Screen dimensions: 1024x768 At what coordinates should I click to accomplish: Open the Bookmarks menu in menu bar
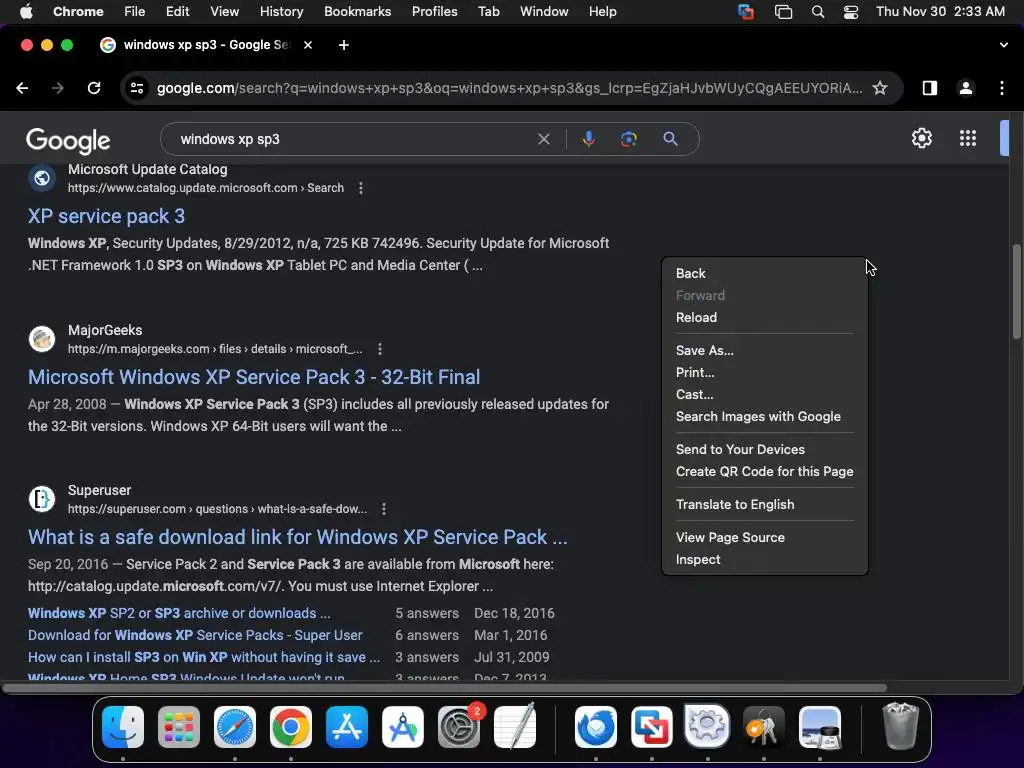pyautogui.click(x=357, y=12)
